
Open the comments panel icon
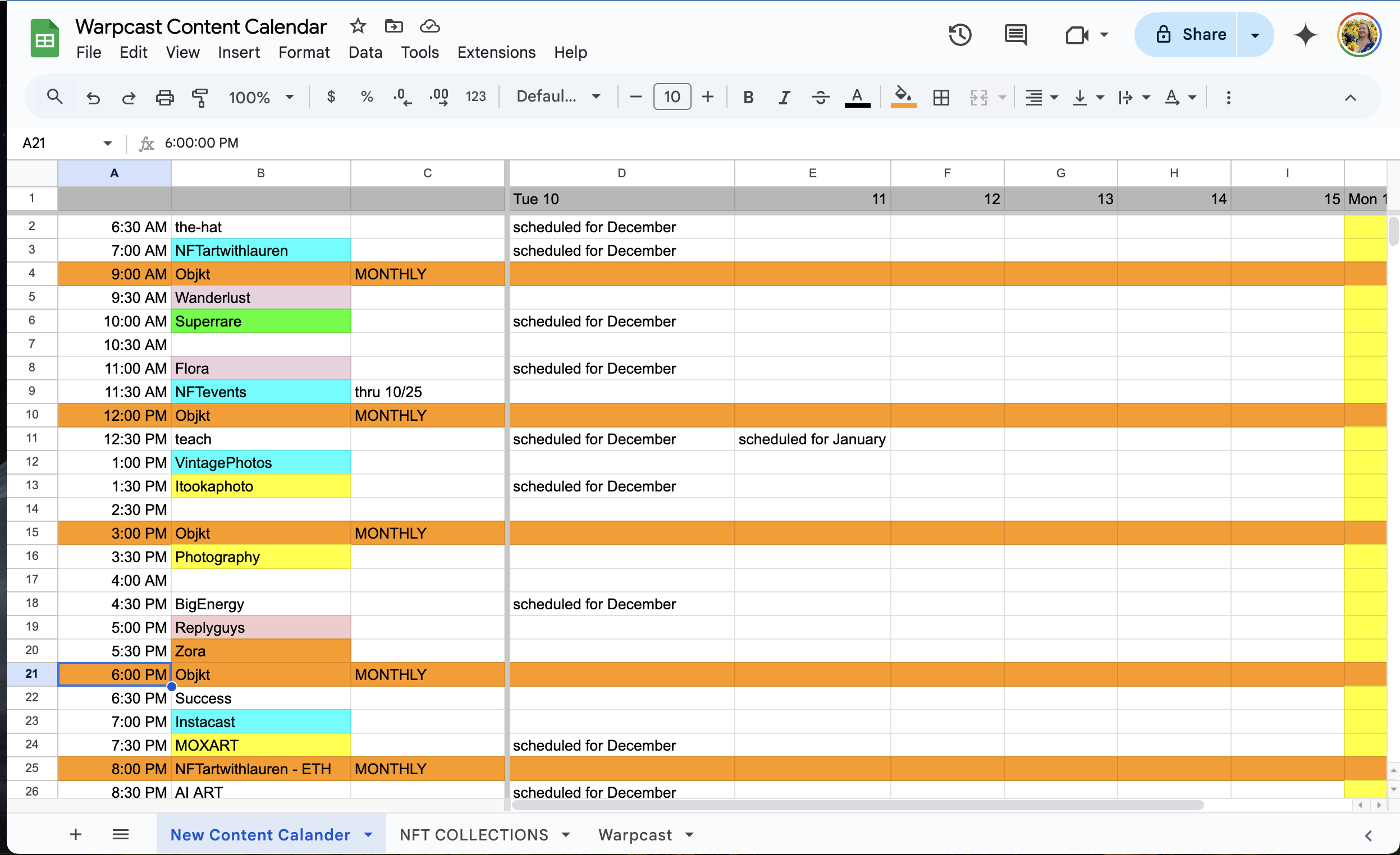1015,35
